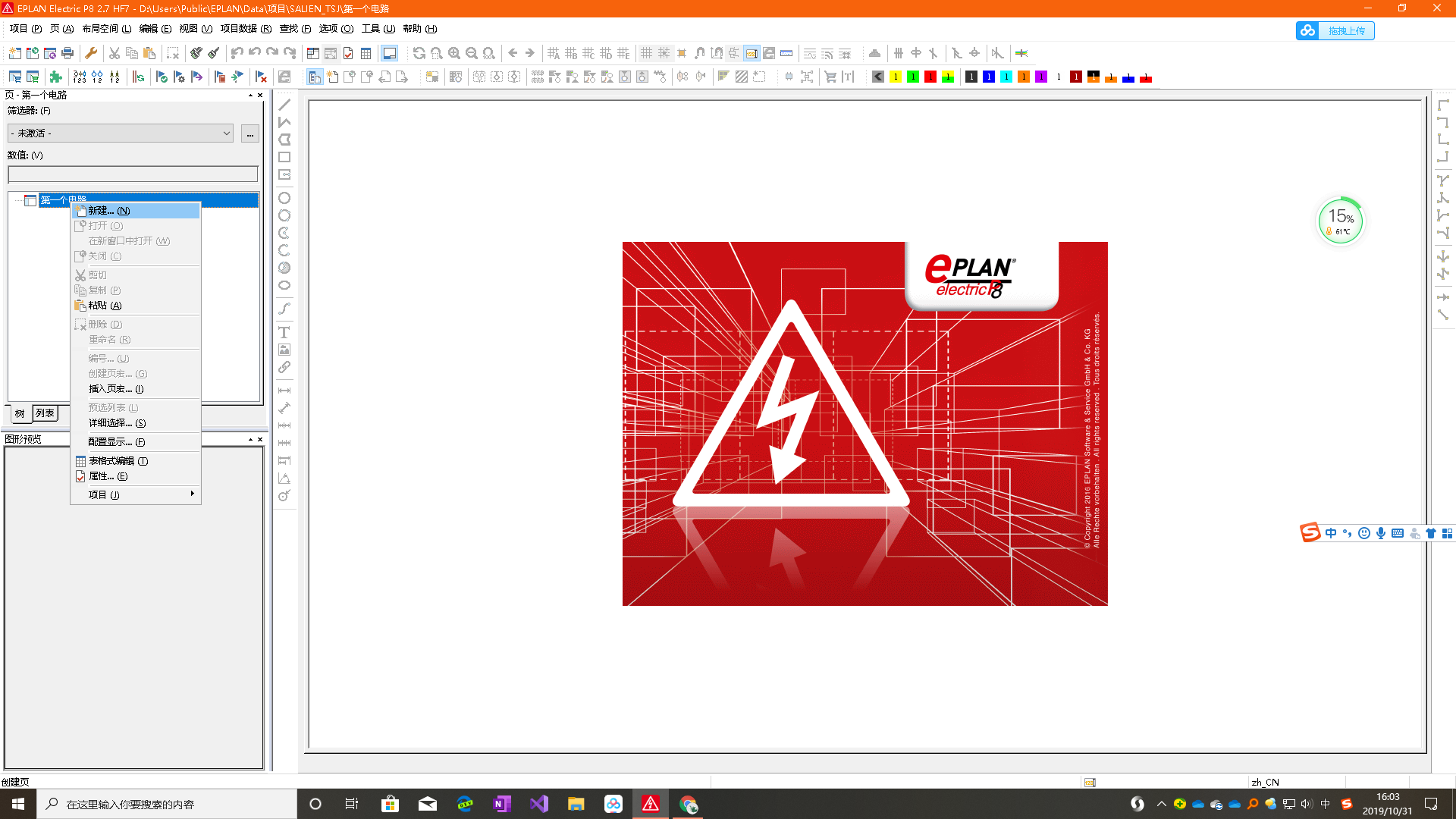Toggle the graphical preview panel button
This screenshot has width=1456, height=819.
389,53
